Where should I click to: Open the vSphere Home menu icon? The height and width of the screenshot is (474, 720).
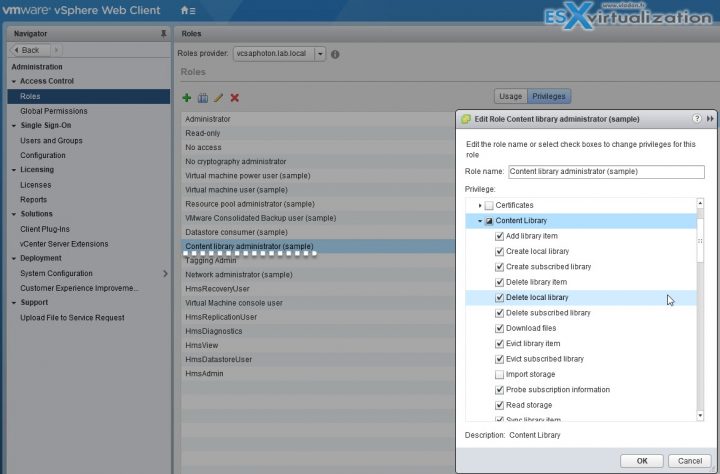(187, 10)
